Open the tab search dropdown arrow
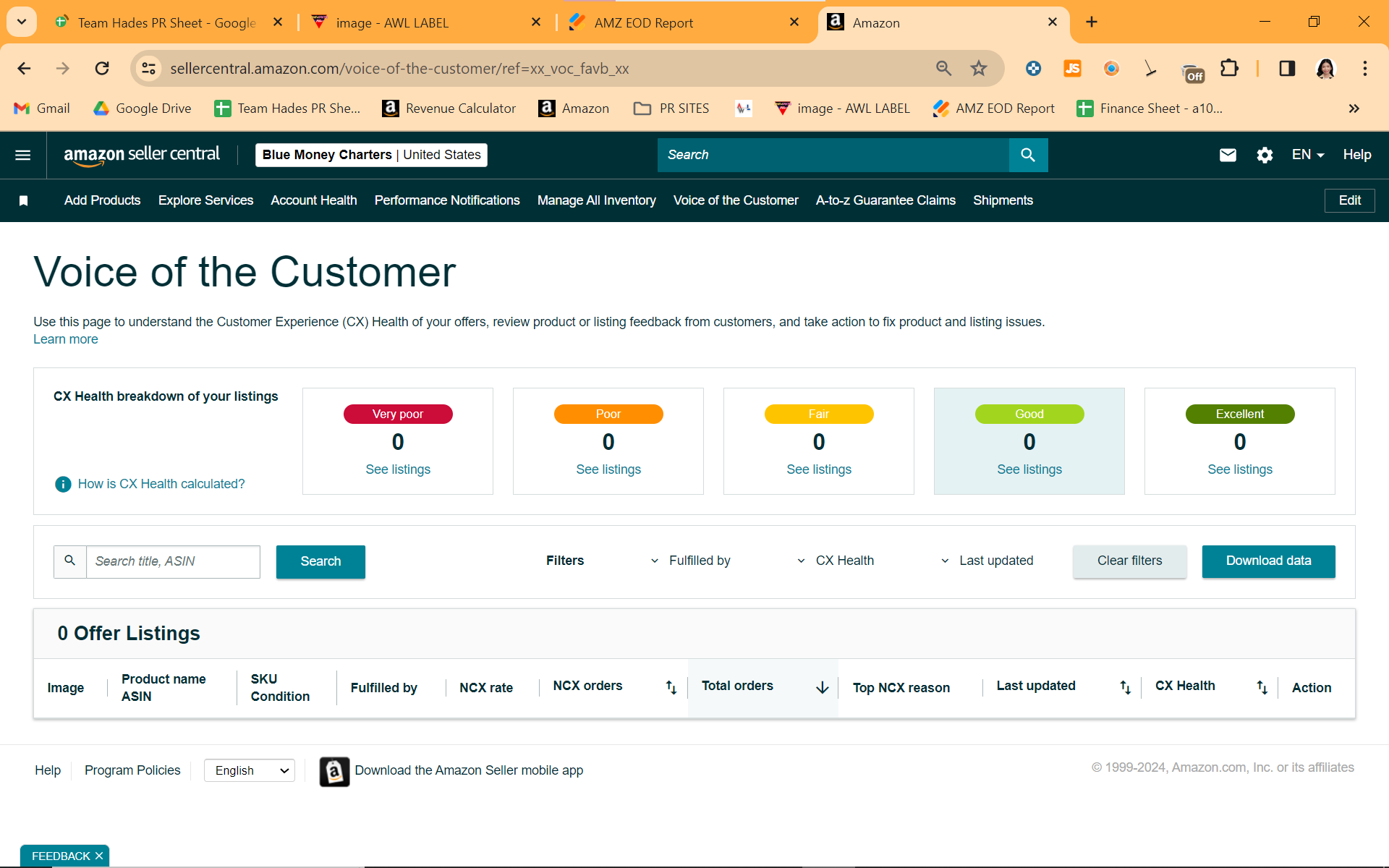Screen dimensions: 1389x868 pyautogui.click(x=22, y=22)
